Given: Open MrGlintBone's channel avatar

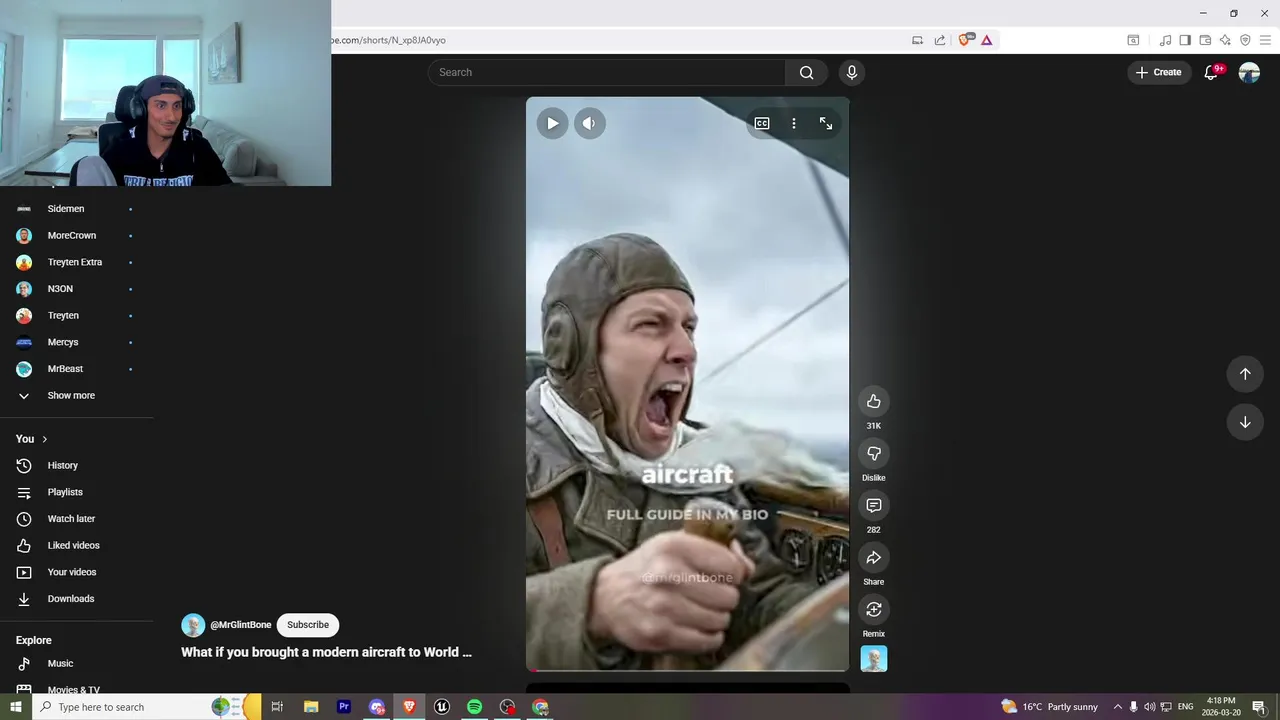Looking at the screenshot, I should coord(193,625).
